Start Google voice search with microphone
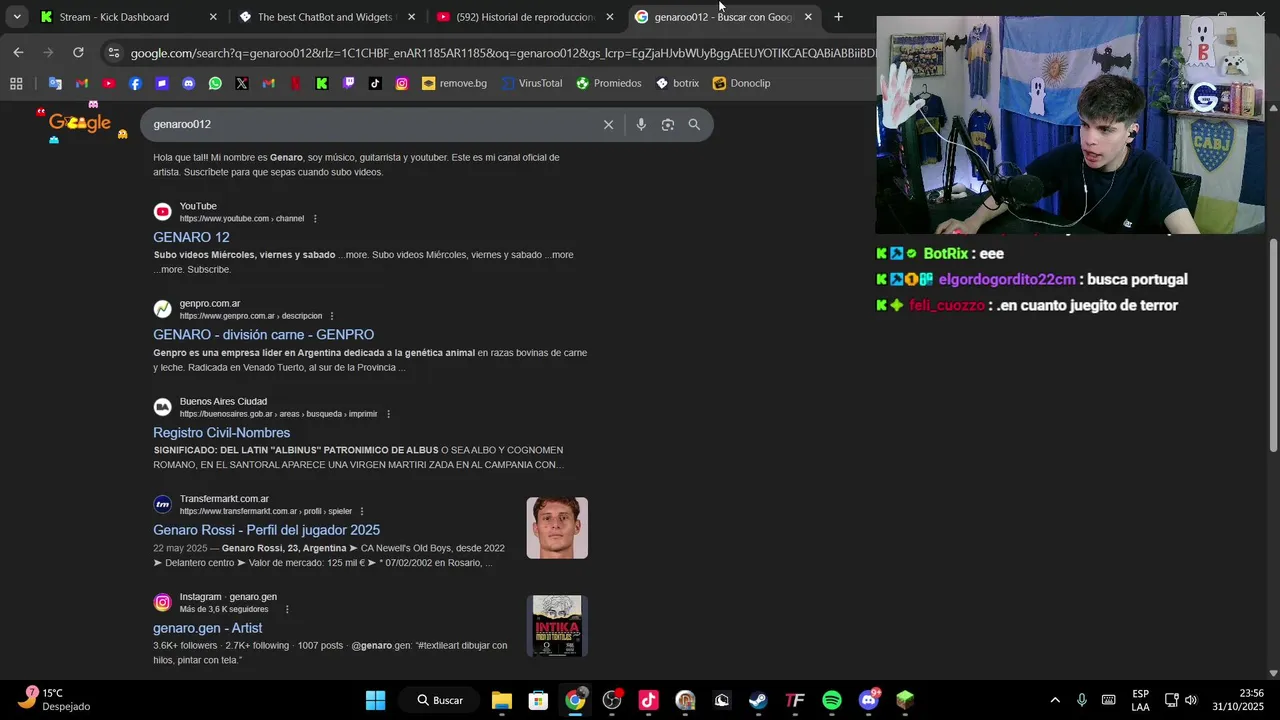1280x720 pixels. click(x=641, y=124)
